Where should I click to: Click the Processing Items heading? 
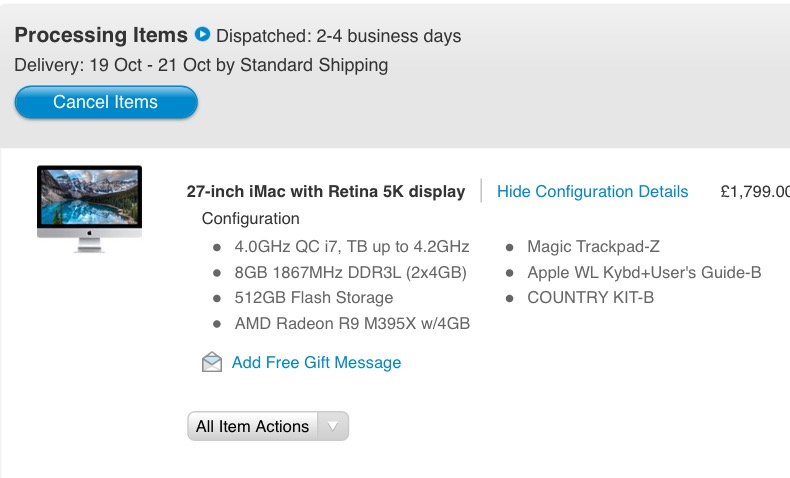[x=101, y=35]
